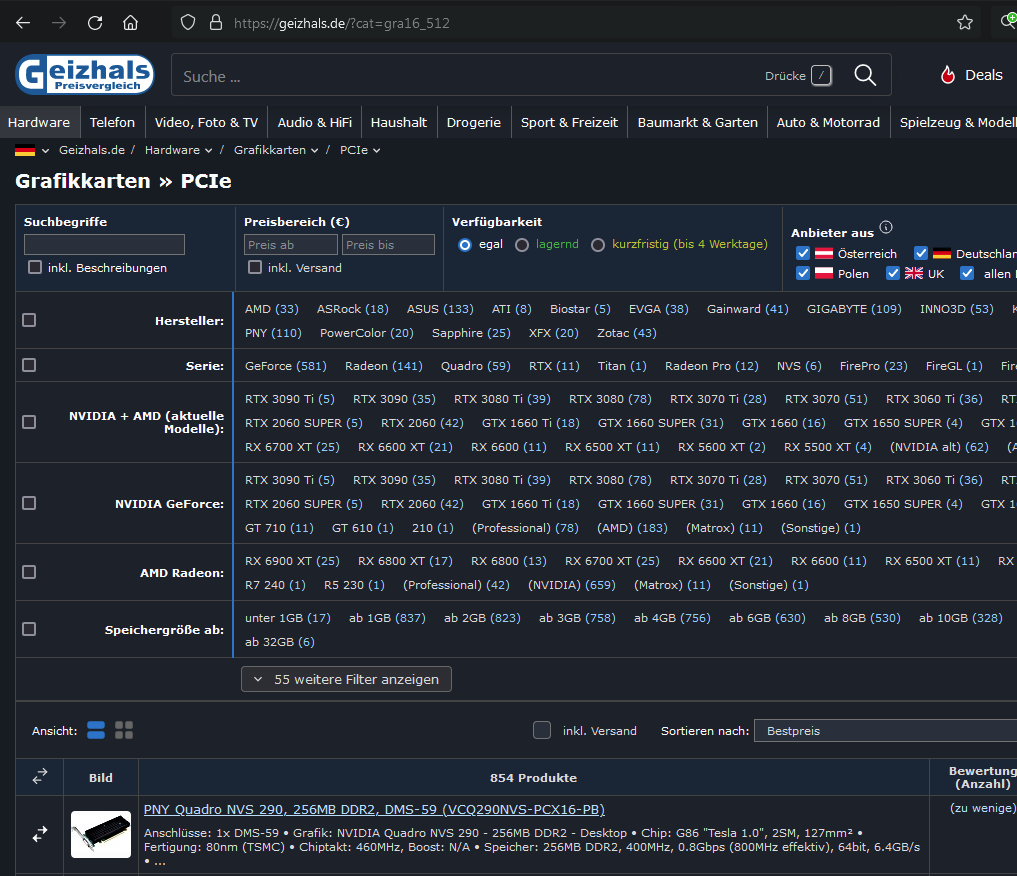Open browser home page icon
Screen dimensions: 1017x876
[x=130, y=23]
